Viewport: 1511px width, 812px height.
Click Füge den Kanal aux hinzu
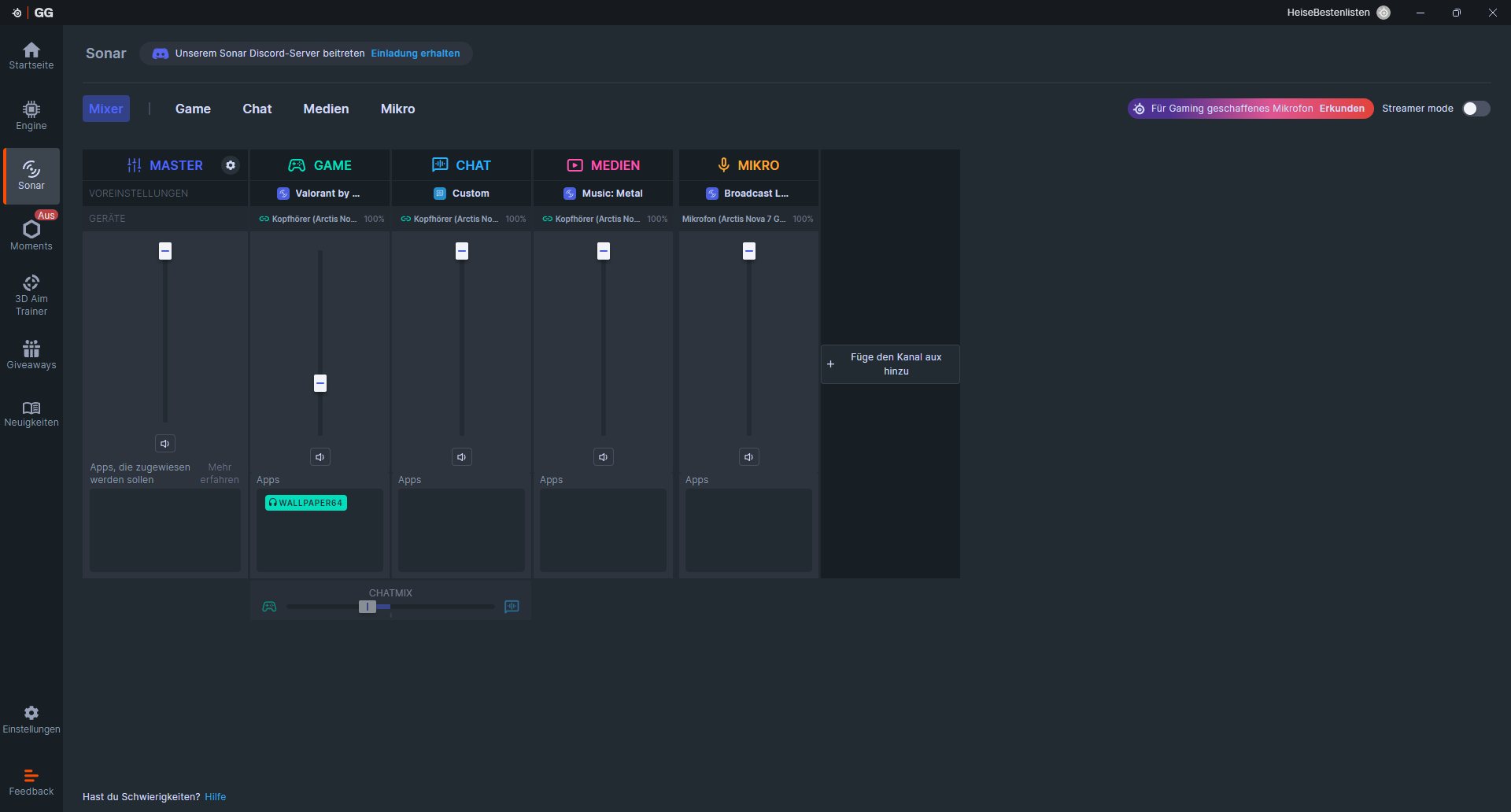click(x=890, y=364)
